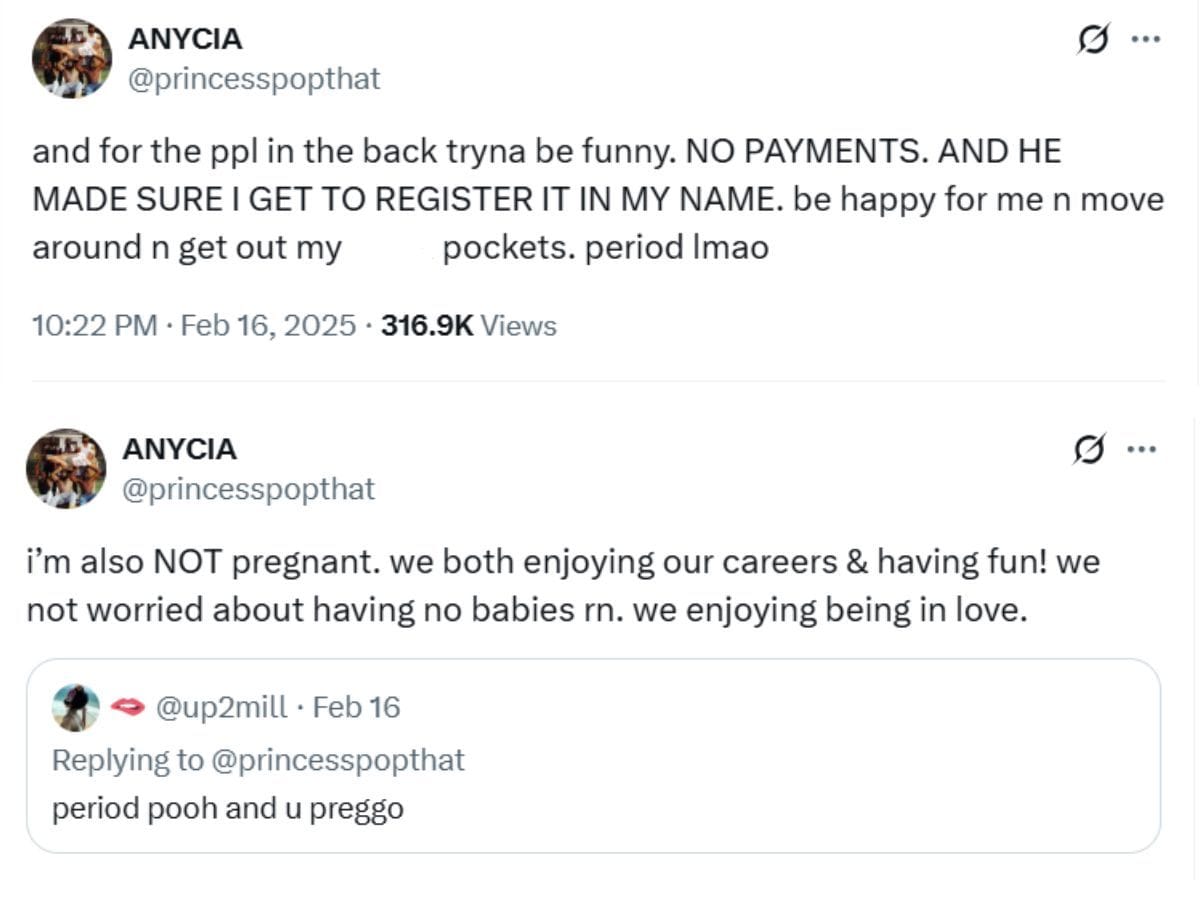Click the profile avatar on the NOT pregnant tweet

coord(66,468)
